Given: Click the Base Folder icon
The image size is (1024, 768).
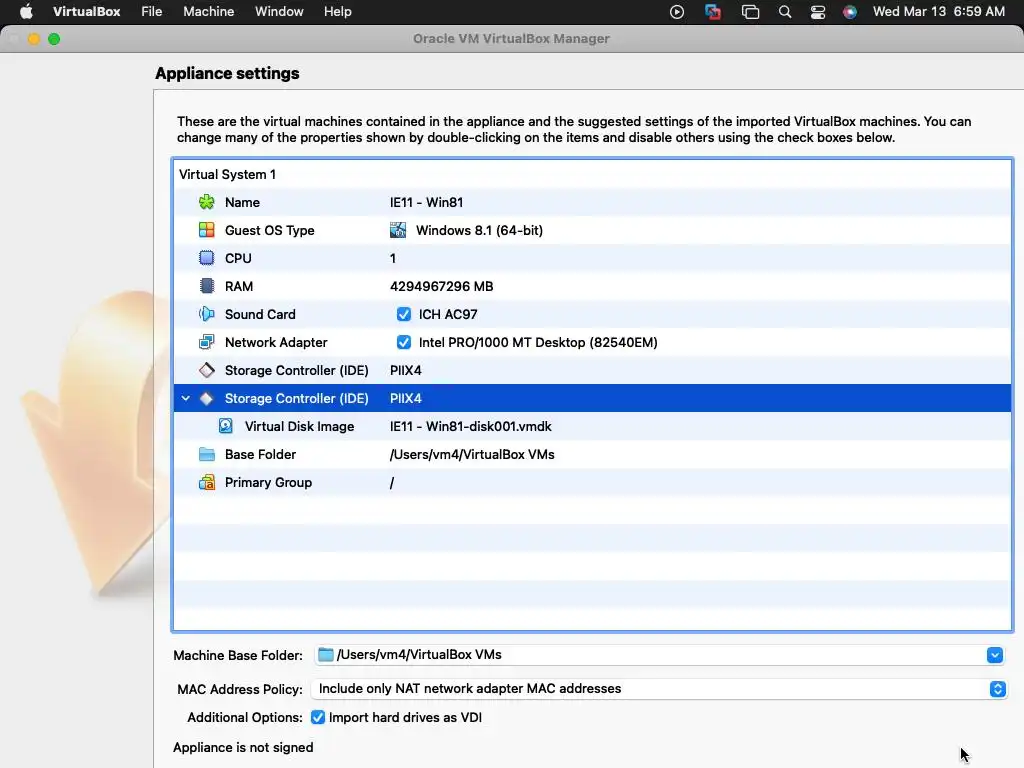Looking at the screenshot, I should tap(207, 454).
